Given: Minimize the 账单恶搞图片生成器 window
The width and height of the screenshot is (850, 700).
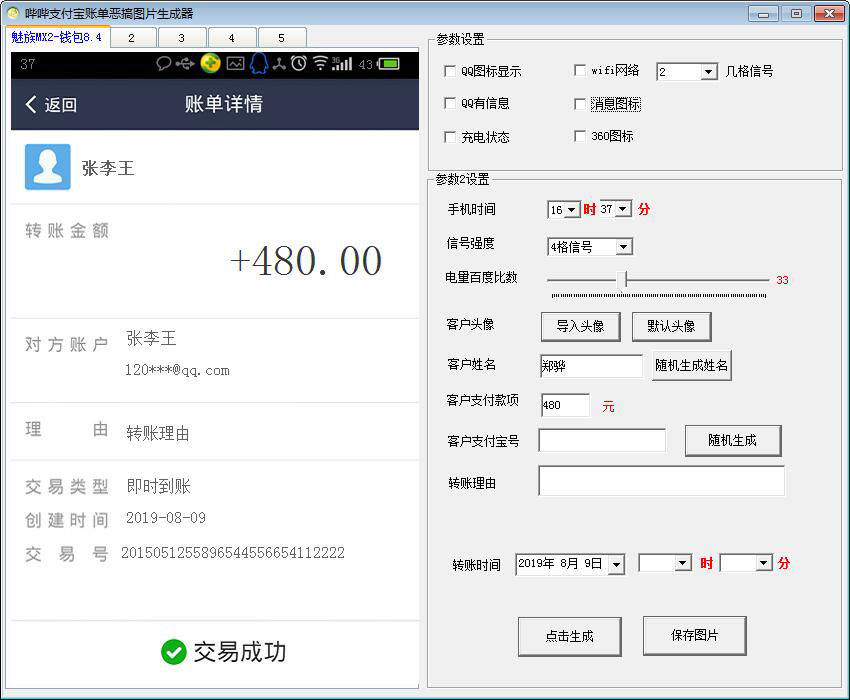Looking at the screenshot, I should pyautogui.click(x=763, y=14).
